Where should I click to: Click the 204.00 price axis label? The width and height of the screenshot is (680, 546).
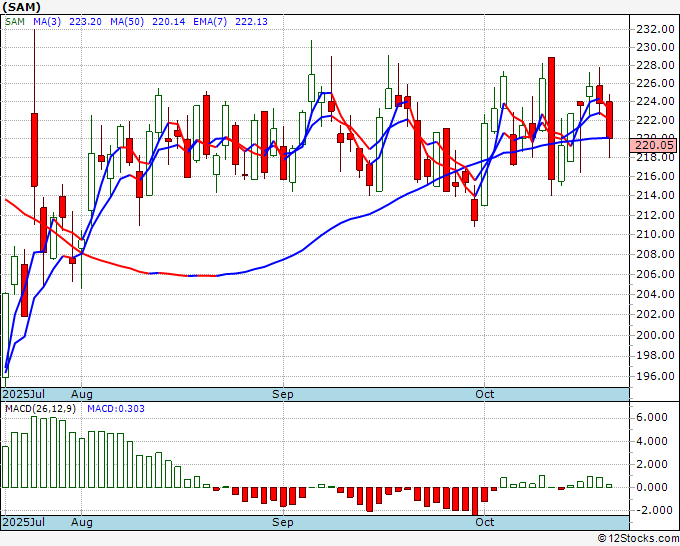(655, 294)
